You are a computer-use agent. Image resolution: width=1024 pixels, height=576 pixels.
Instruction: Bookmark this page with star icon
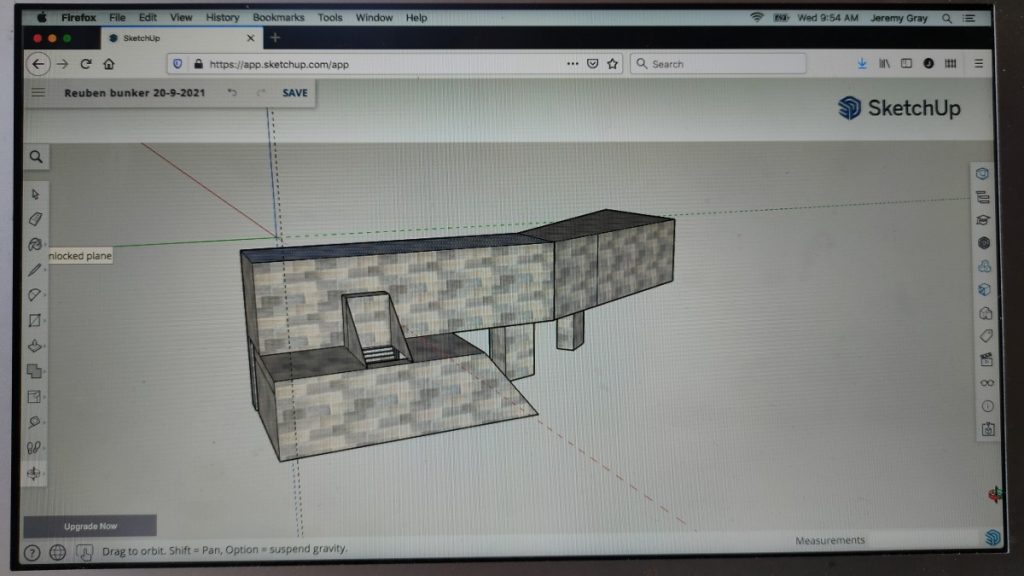[613, 64]
